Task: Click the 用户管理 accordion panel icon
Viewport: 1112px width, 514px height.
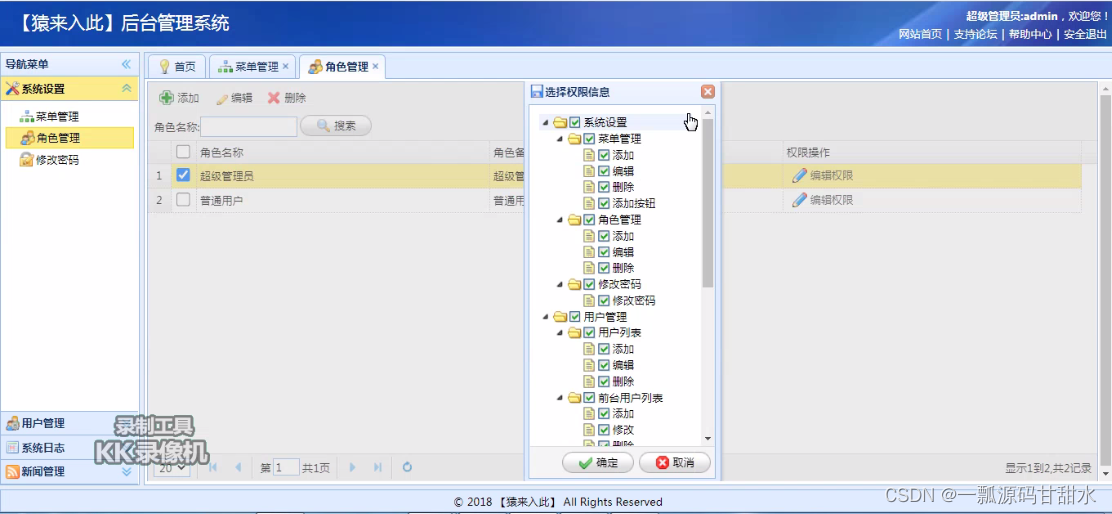Action: click(x=13, y=423)
